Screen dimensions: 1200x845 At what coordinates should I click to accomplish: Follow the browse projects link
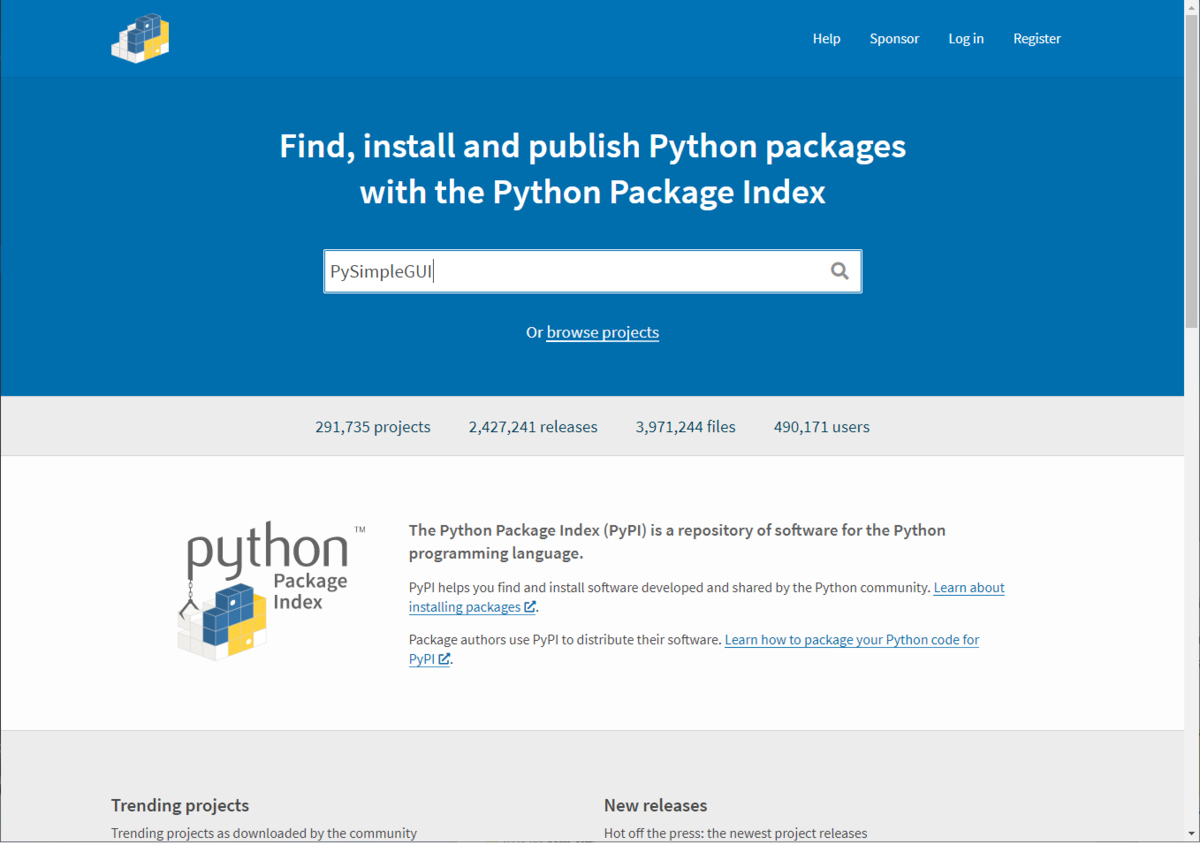(x=603, y=332)
